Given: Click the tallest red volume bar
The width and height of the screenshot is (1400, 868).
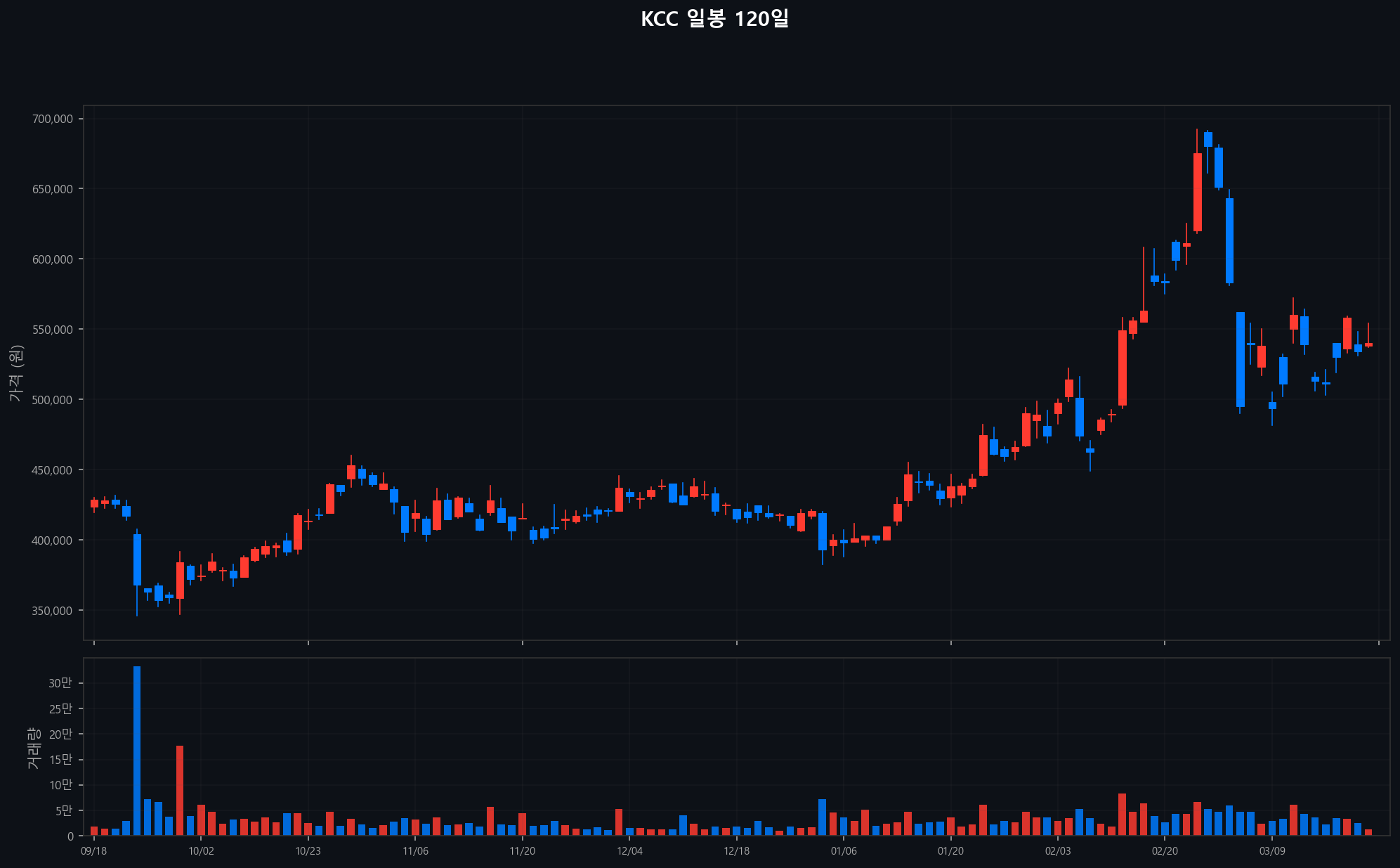Looking at the screenshot, I should [x=180, y=790].
